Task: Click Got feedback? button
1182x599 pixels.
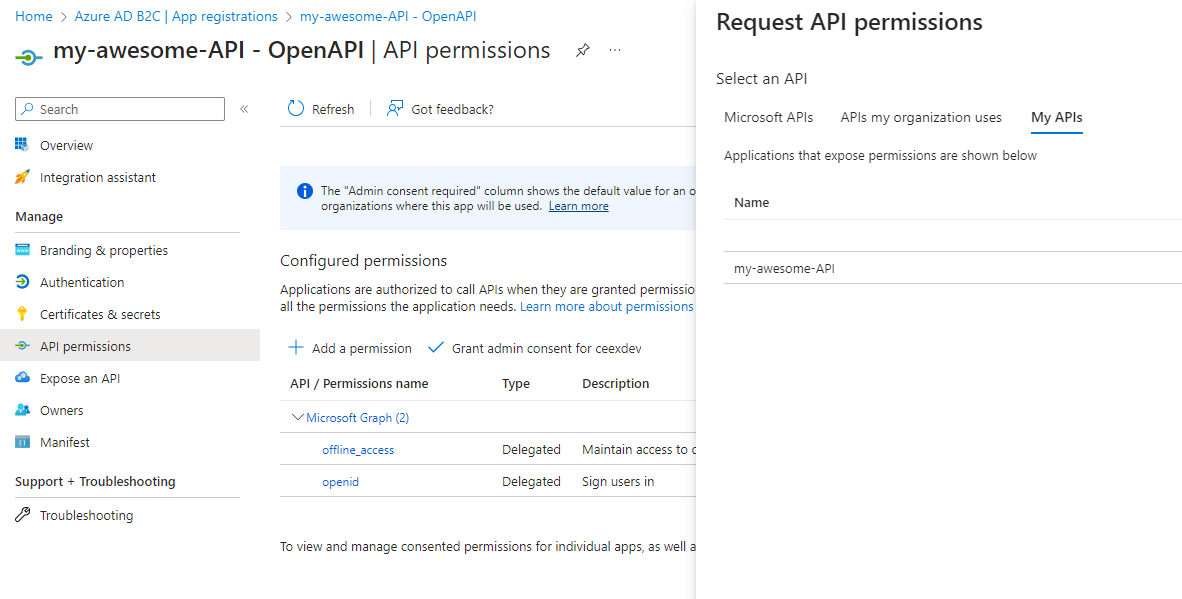Action: pos(440,109)
